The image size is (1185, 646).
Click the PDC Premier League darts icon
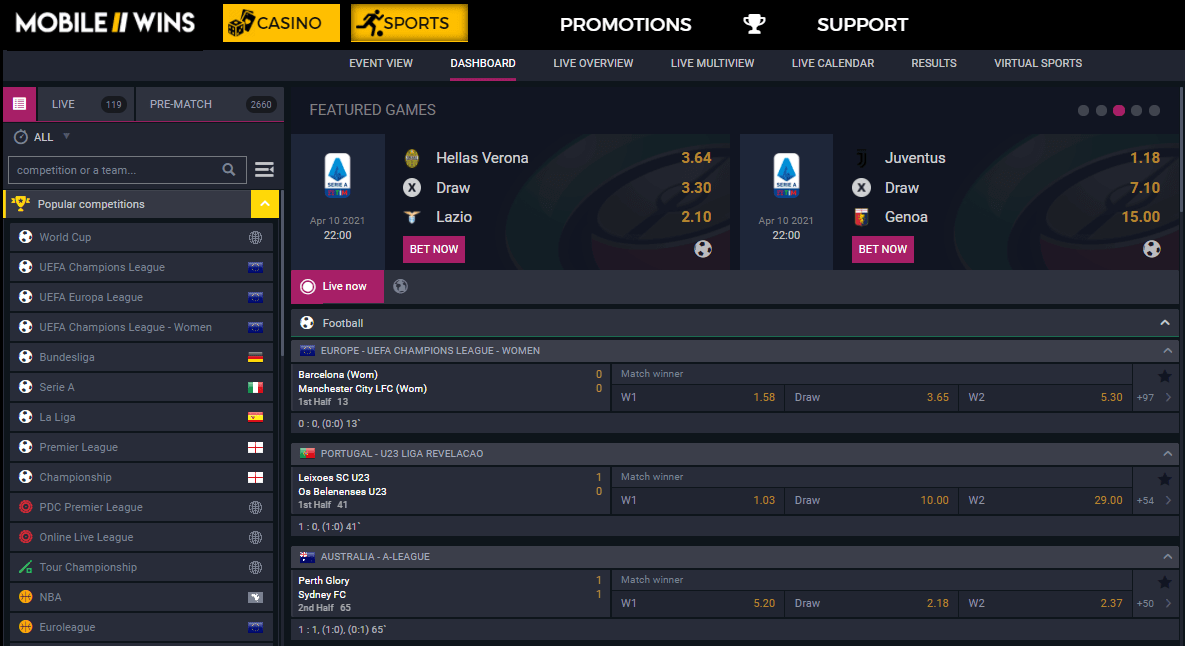coord(26,507)
